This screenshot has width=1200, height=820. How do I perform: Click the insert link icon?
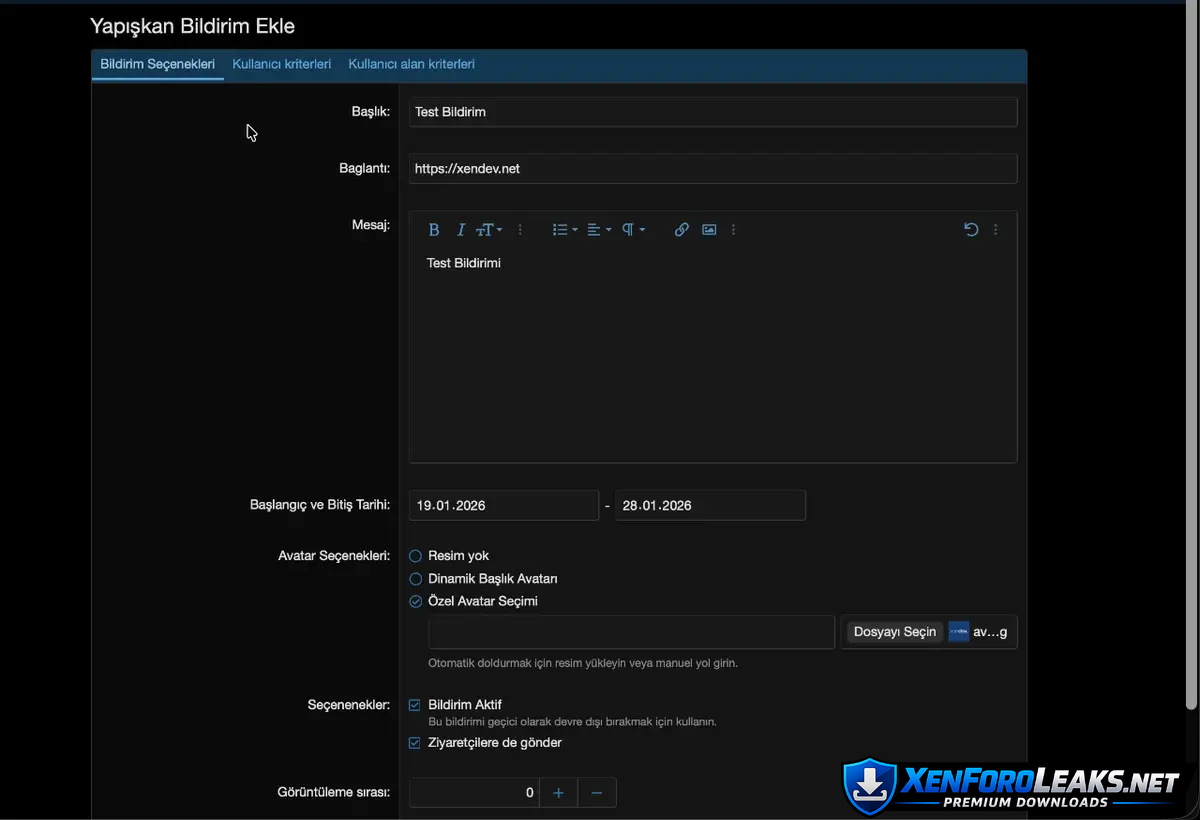click(x=681, y=230)
